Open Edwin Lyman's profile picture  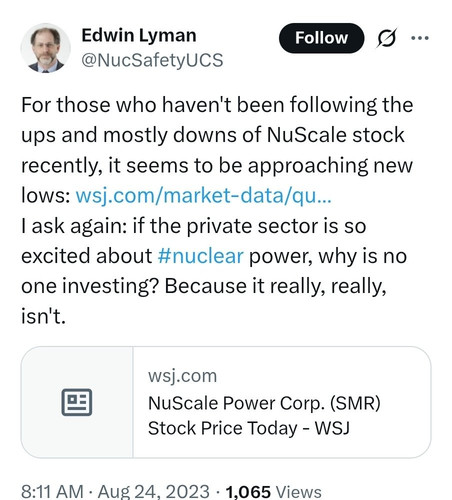(46, 48)
